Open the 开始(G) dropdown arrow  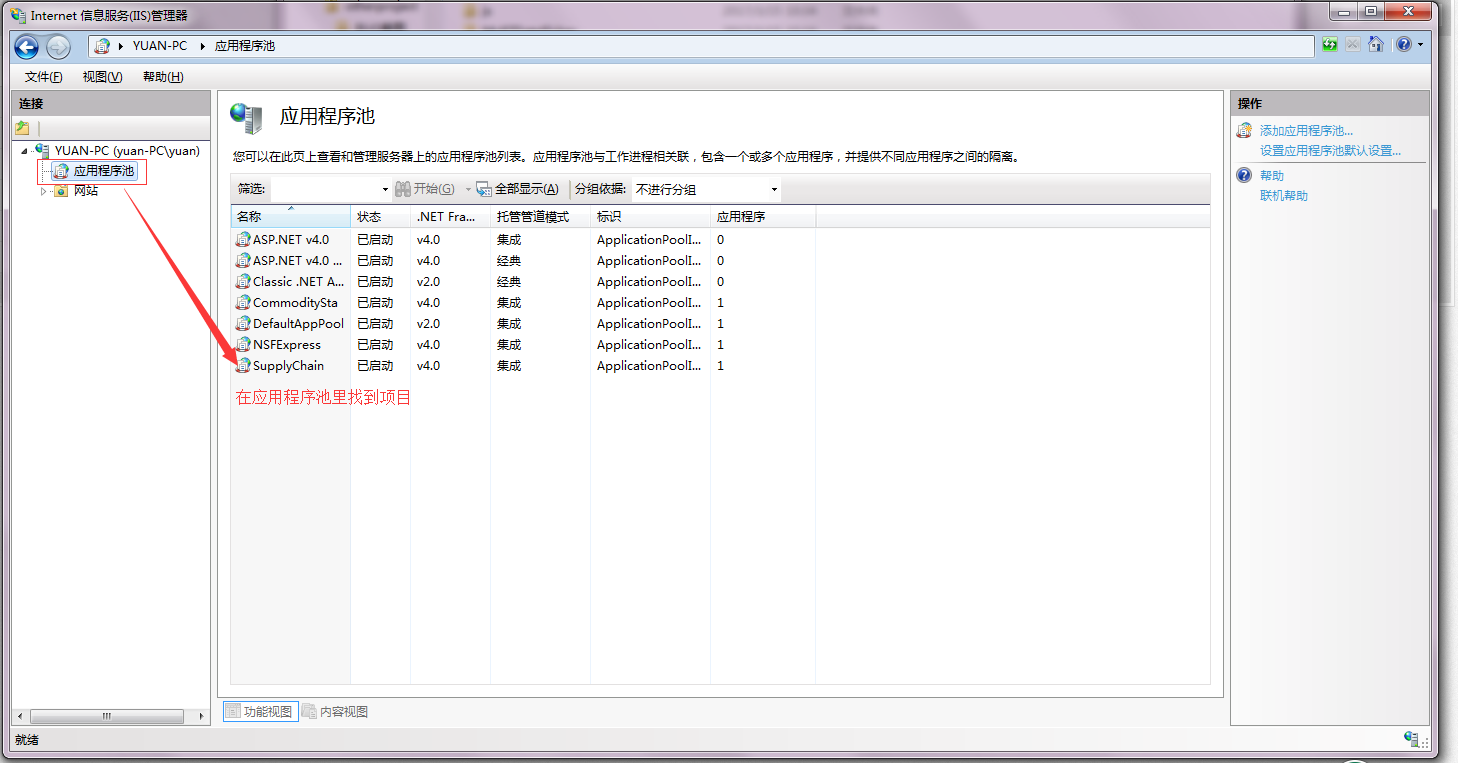coord(467,189)
